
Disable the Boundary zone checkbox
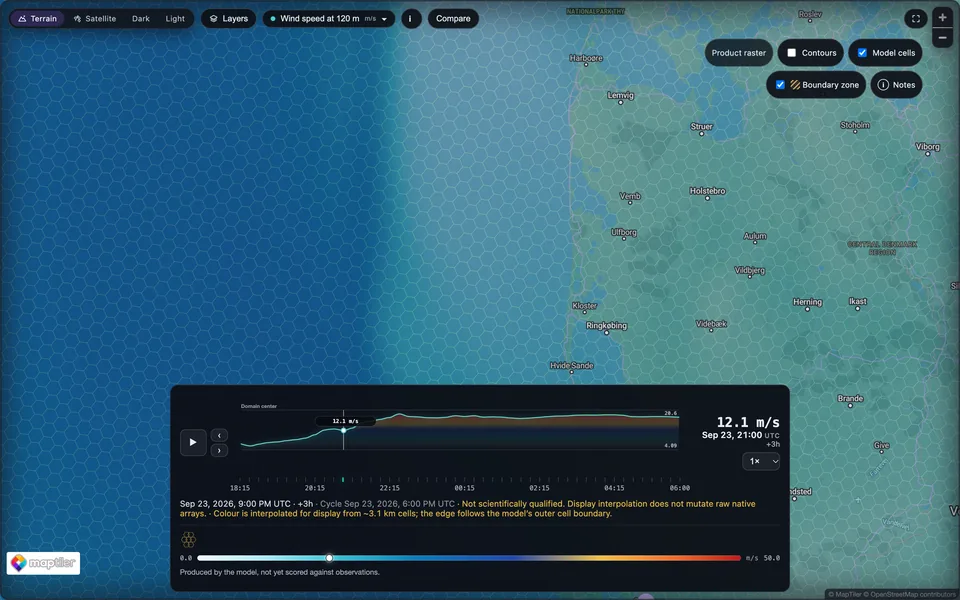tap(780, 84)
